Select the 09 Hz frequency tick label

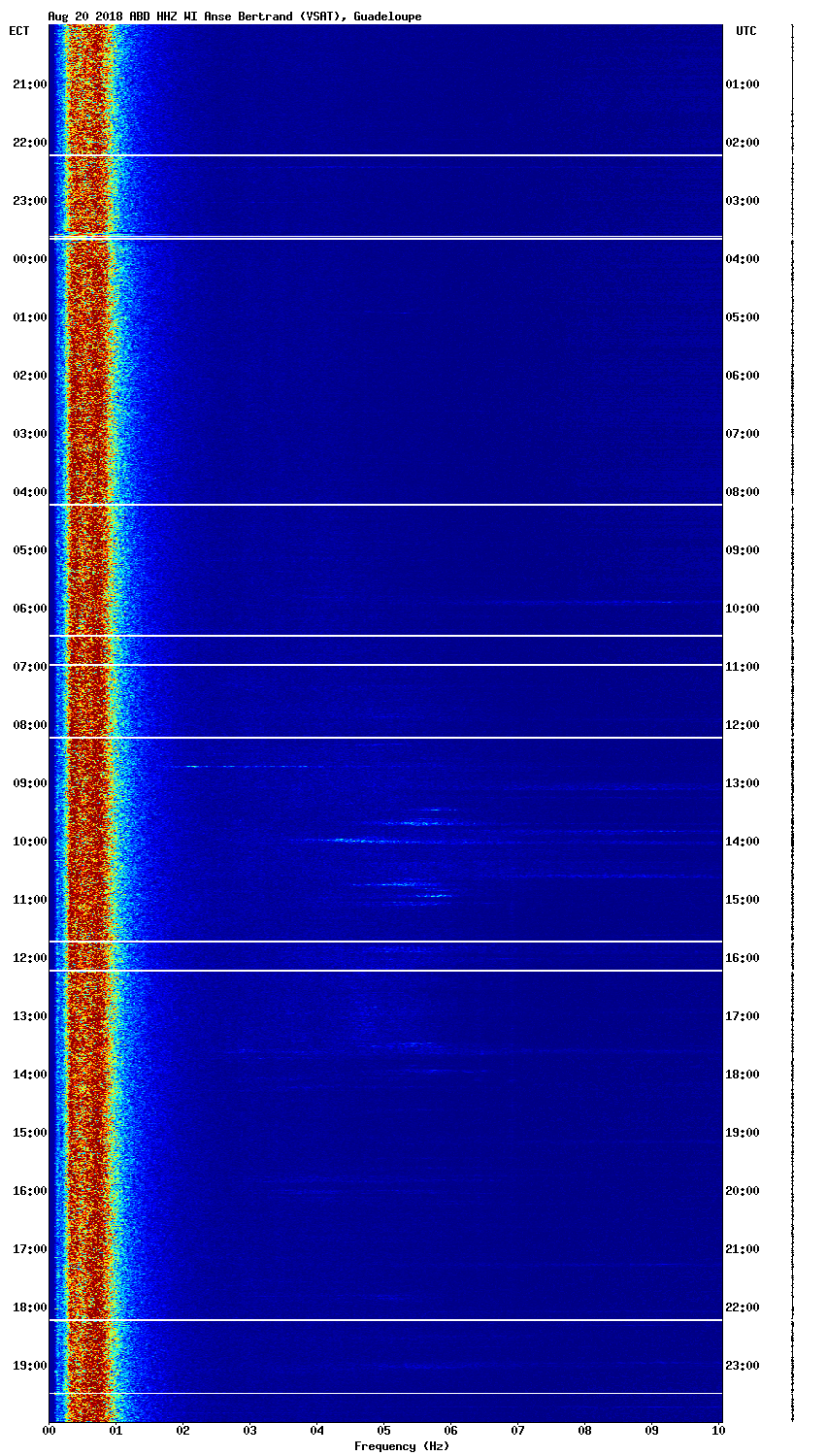(x=651, y=1431)
